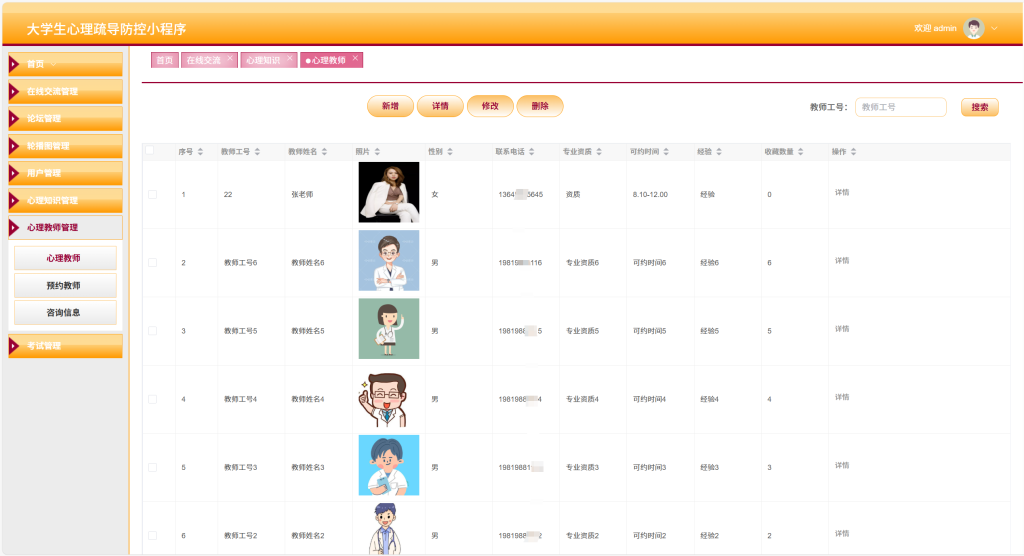Viewport: 1024px width, 556px height.
Task: Expand the 首页 sidebar menu
Action: click(65, 64)
